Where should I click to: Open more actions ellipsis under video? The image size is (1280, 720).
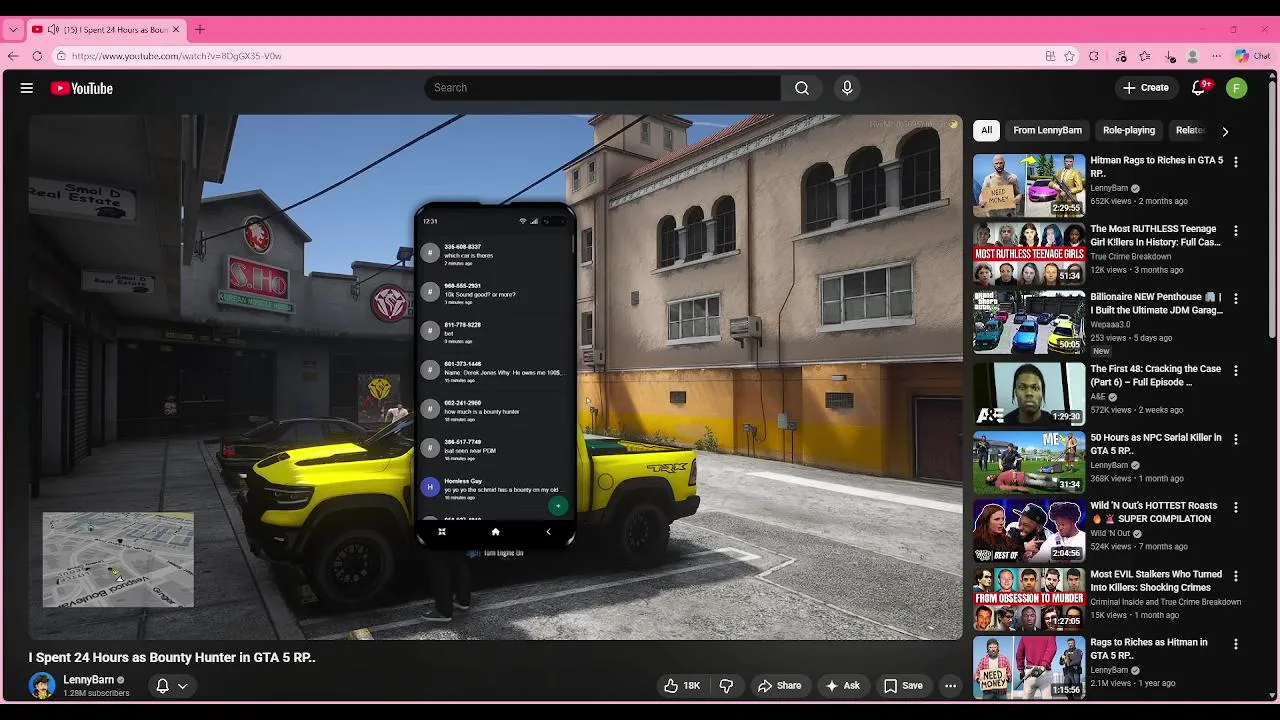(950, 686)
